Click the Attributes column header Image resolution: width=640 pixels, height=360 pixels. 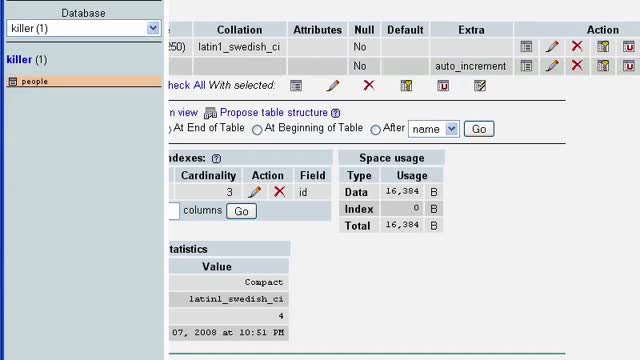coord(317,30)
